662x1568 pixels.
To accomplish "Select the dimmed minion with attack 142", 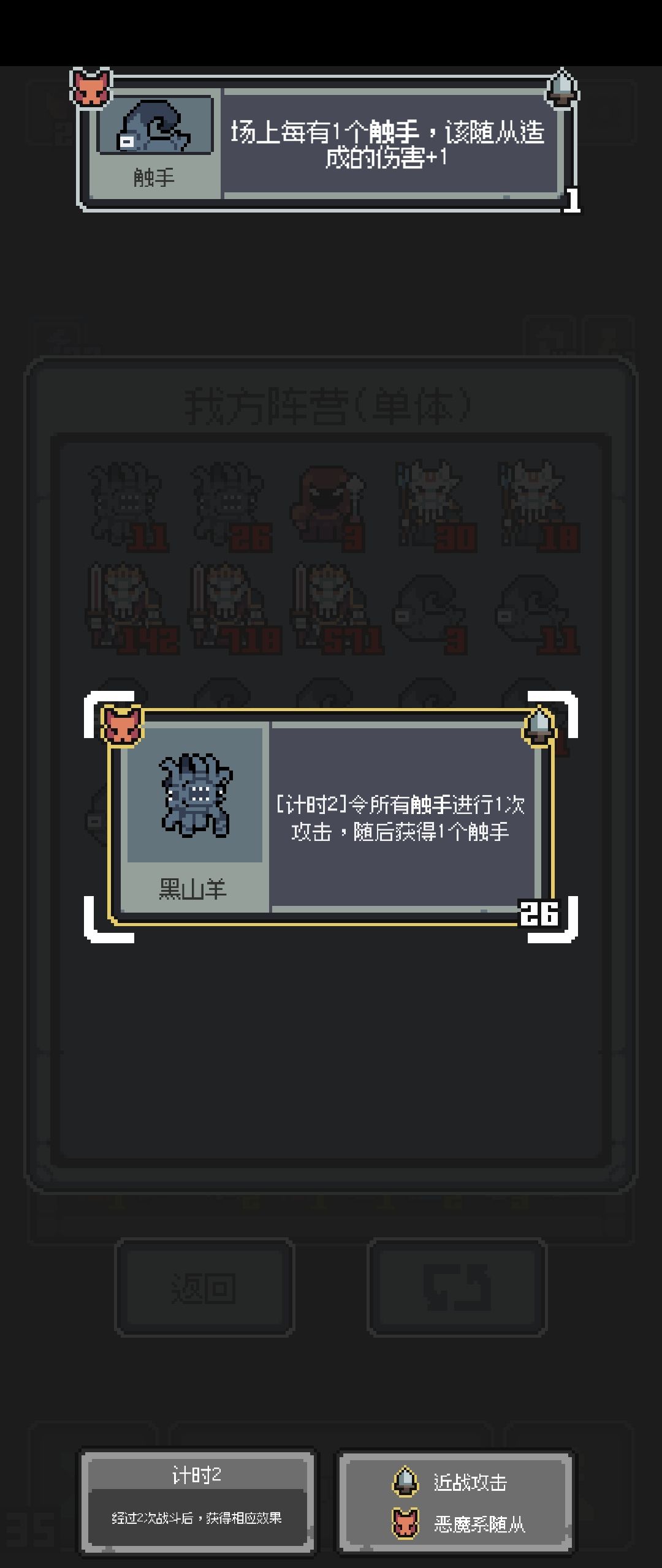I will [x=131, y=608].
